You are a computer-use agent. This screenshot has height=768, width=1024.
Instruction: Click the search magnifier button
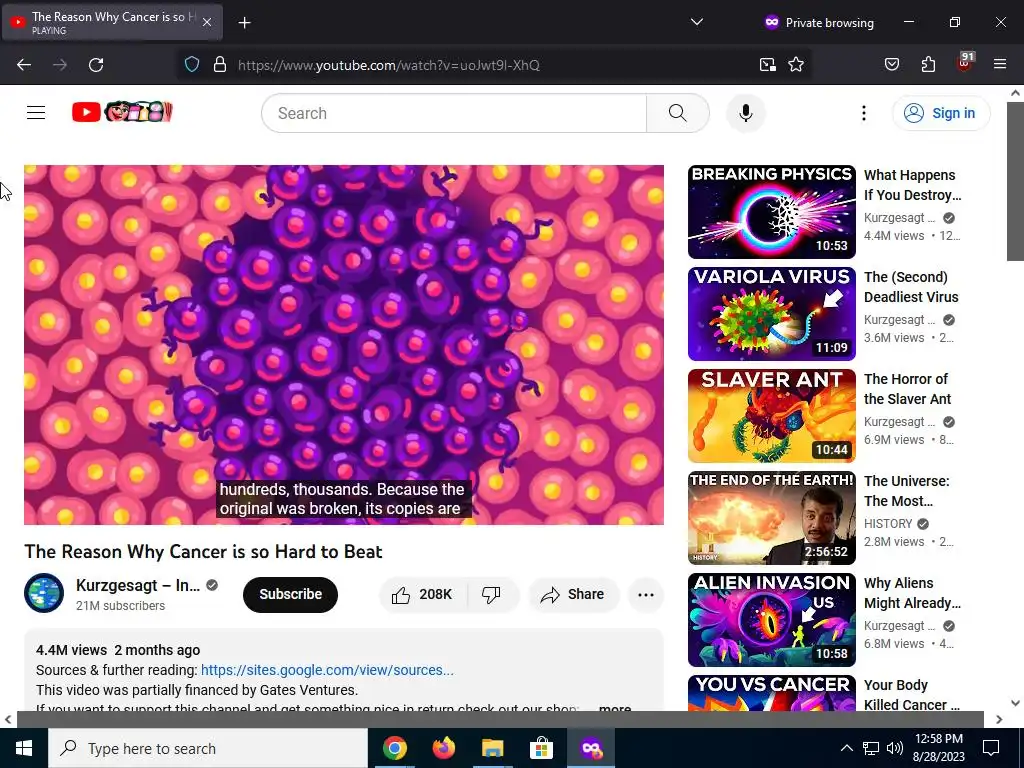point(677,113)
